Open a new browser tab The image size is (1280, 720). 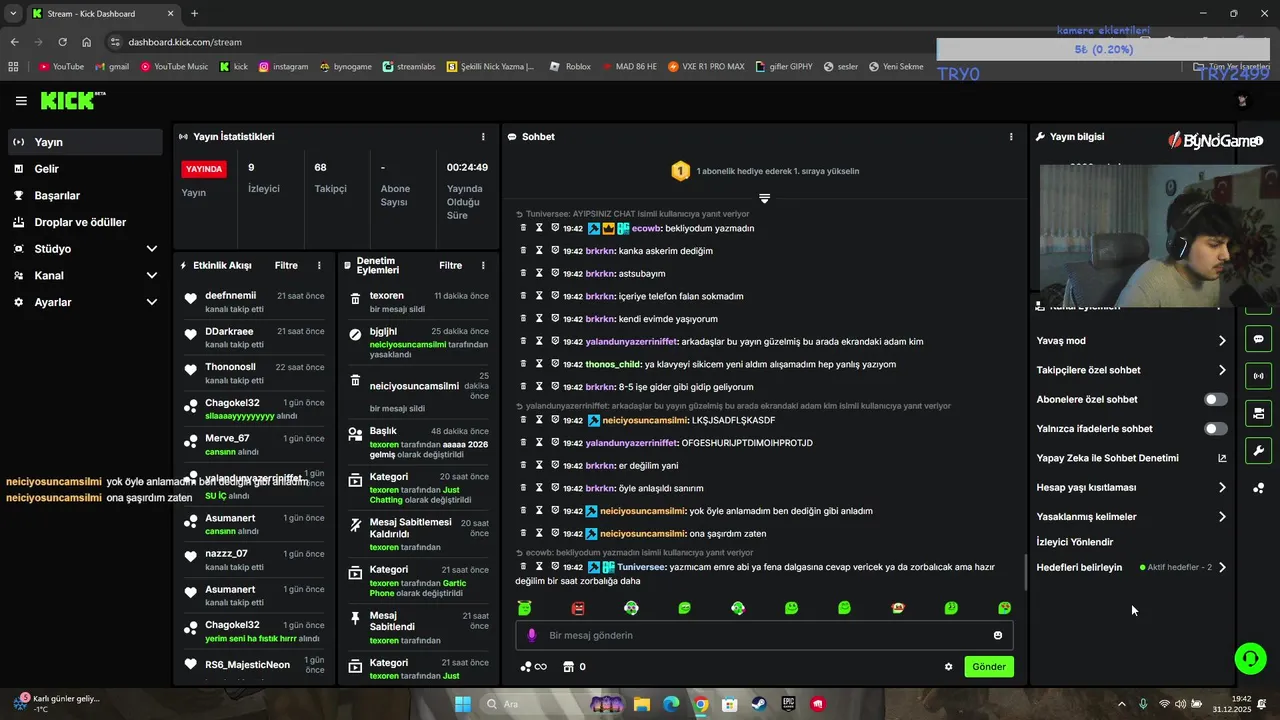click(x=194, y=14)
